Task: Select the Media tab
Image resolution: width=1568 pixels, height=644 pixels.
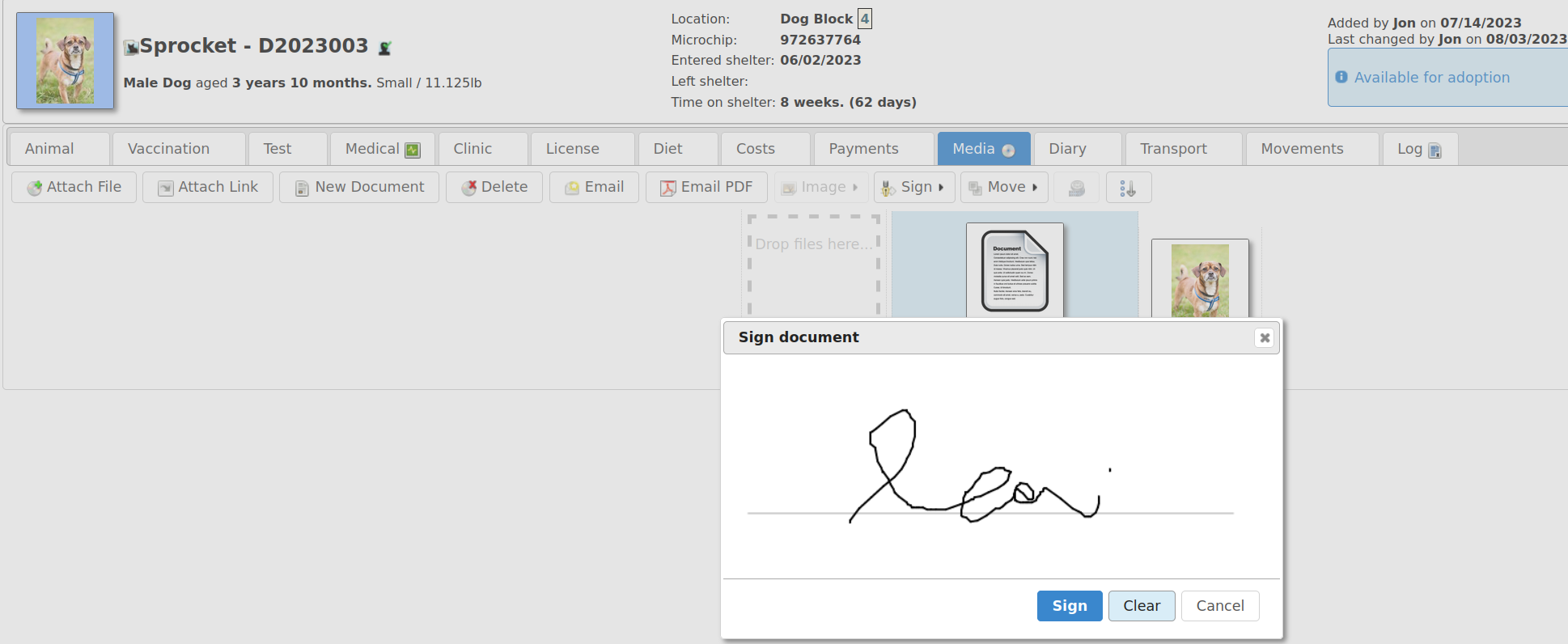Action: (984, 149)
